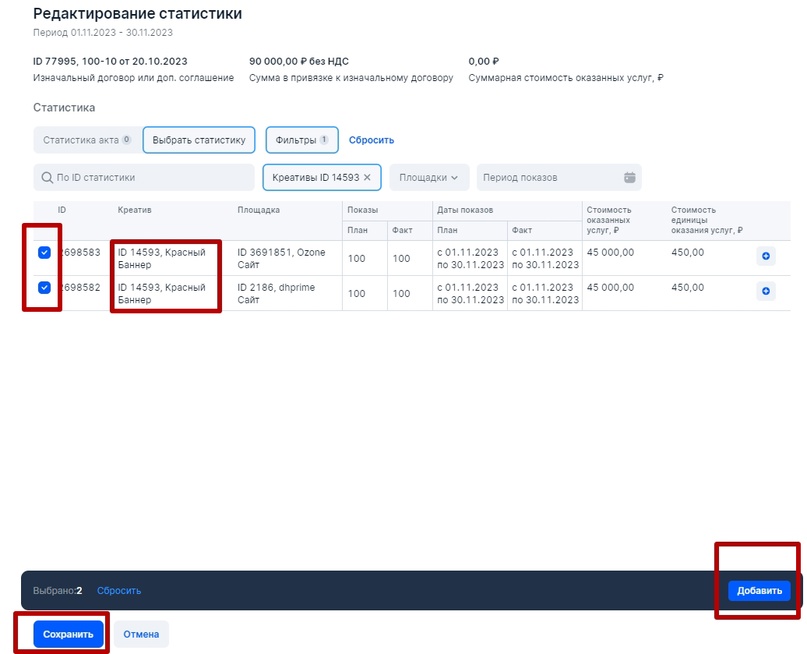
Task: Click the Сохранить button
Action: click(x=68, y=634)
